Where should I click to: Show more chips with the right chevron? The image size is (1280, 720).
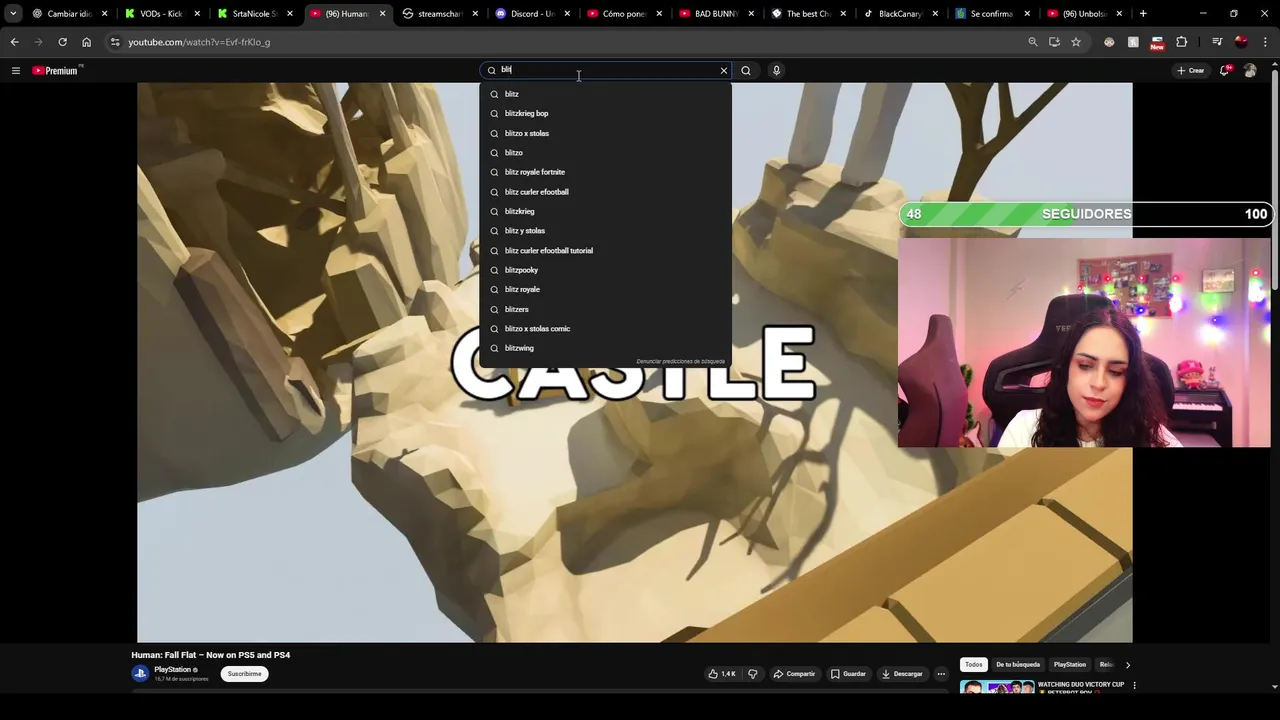1127,665
